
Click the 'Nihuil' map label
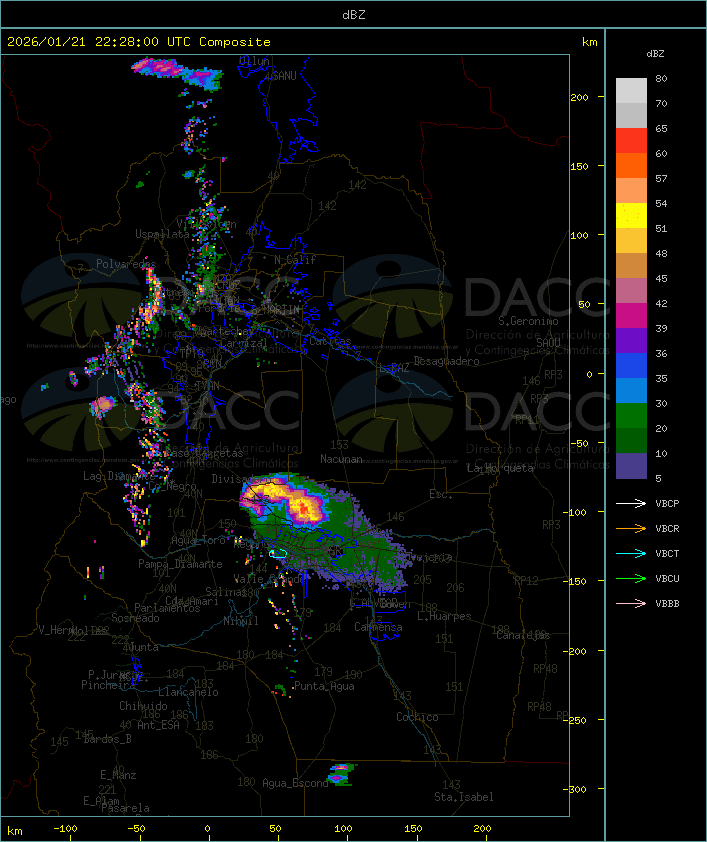tap(241, 621)
